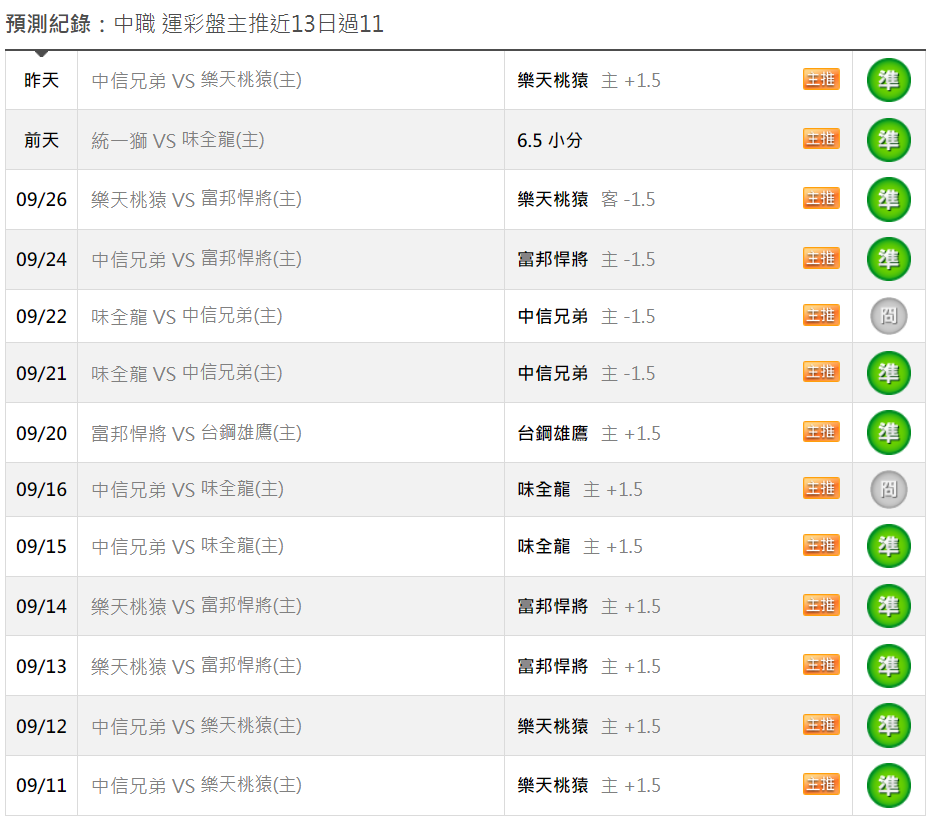936x820 pixels.
Task: Open the matchup 統一獅 VS 味全龍(主)
Action: coord(178,140)
